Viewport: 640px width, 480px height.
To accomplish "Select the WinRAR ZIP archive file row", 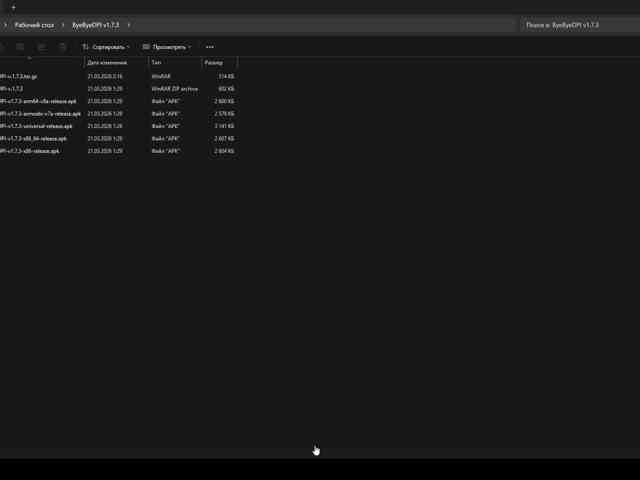I will pyautogui.click(x=118, y=89).
